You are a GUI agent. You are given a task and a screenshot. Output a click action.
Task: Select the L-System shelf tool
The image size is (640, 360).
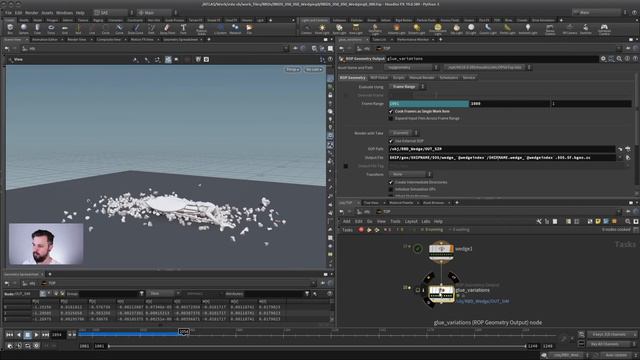(220, 29)
